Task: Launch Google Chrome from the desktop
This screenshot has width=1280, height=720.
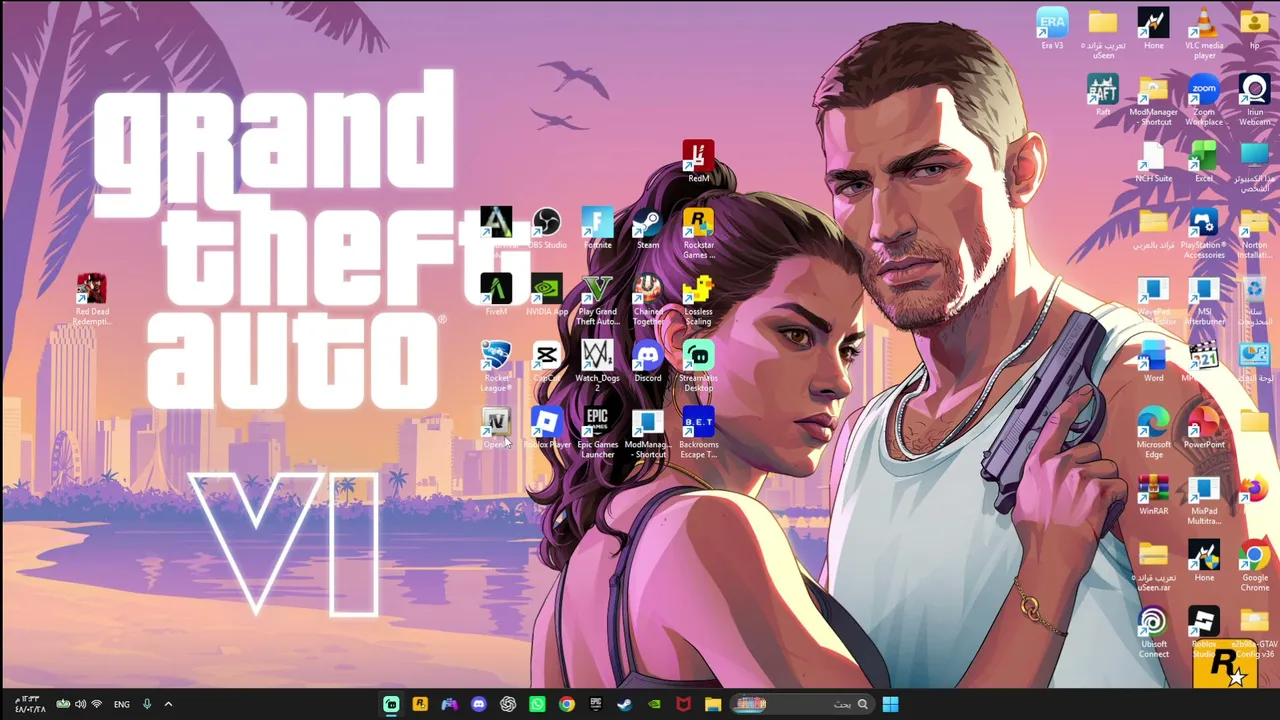Action: pos(1254,567)
